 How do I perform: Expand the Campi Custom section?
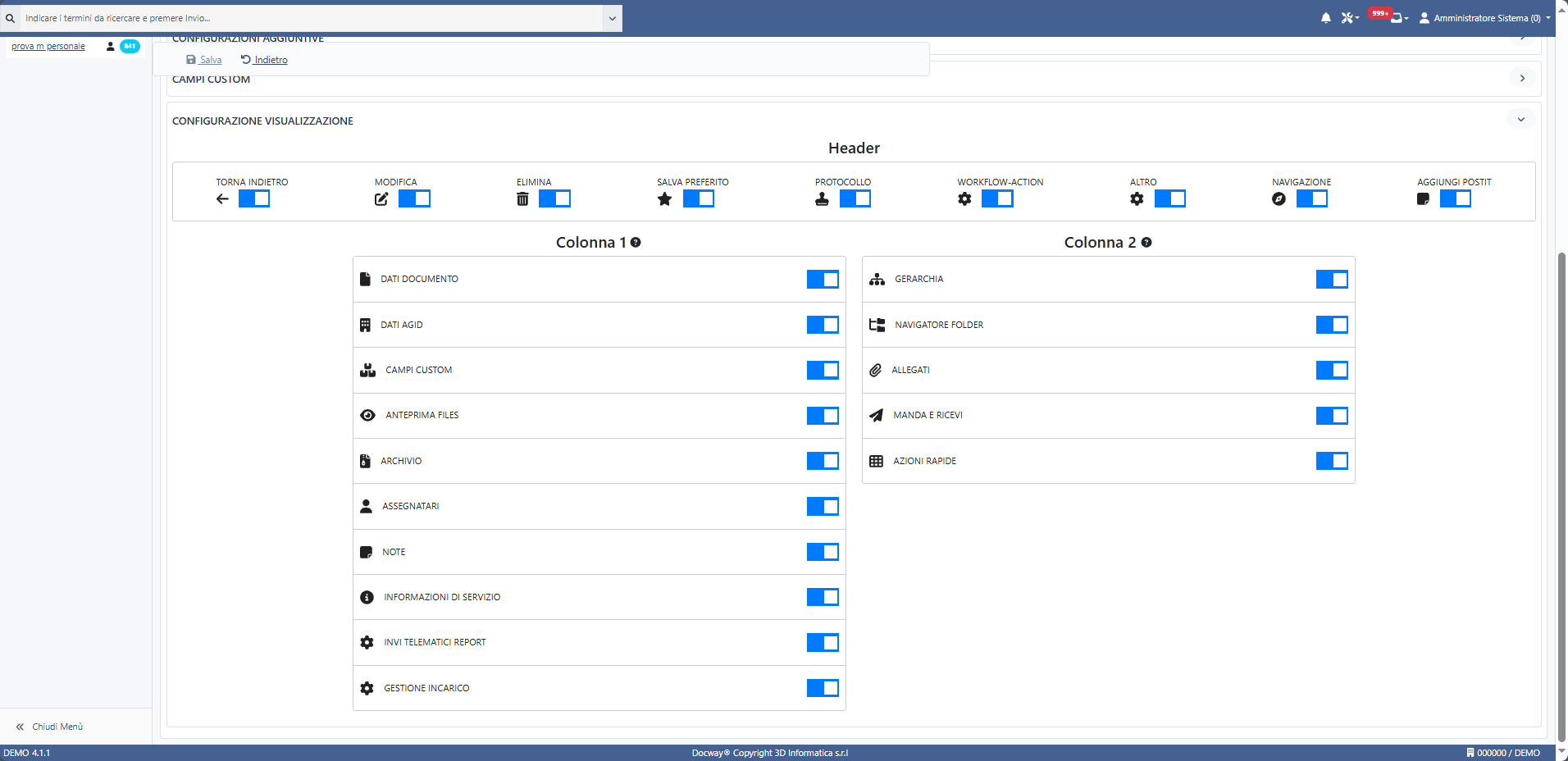tap(1522, 78)
